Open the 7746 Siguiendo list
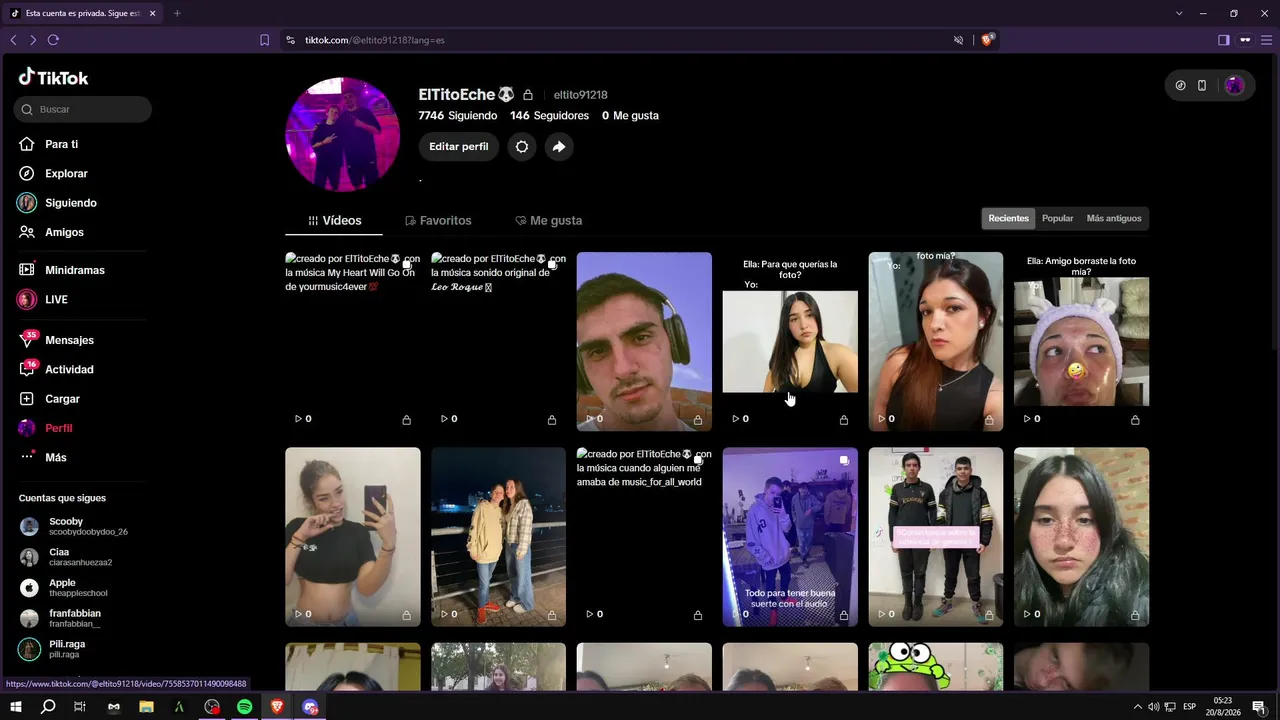The image size is (1280, 720). click(x=457, y=115)
